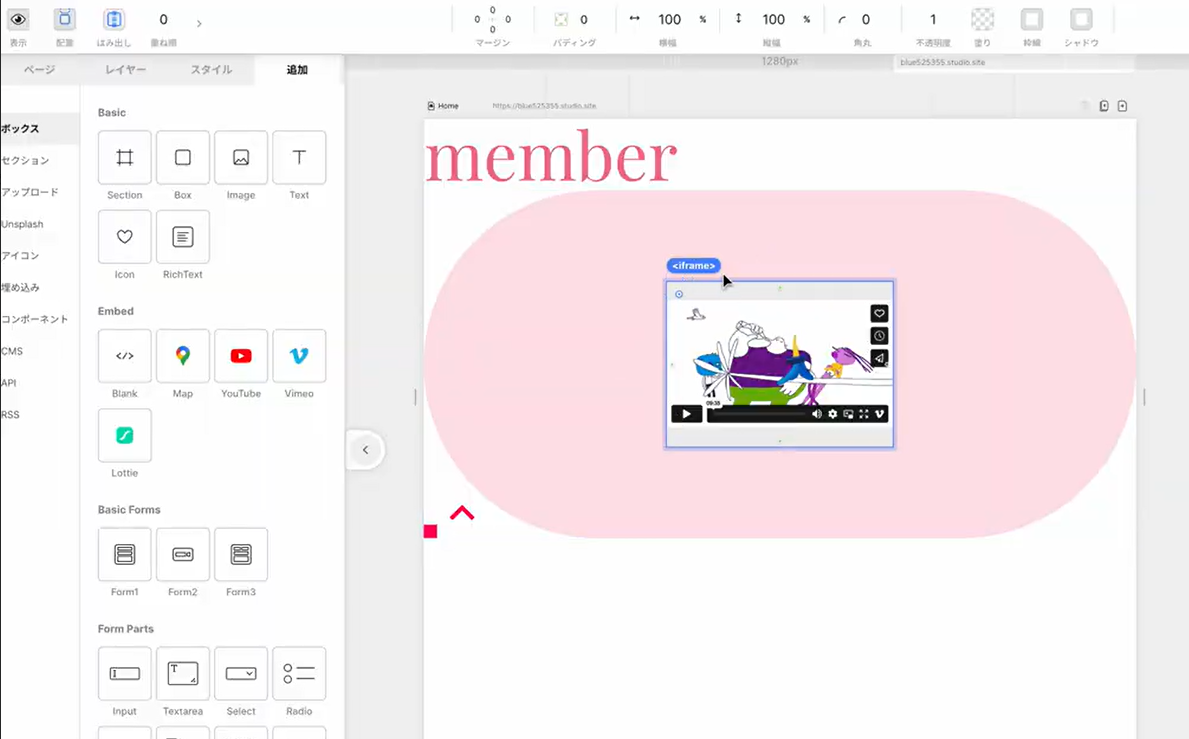Image resolution: width=1189 pixels, height=739 pixels.
Task: Add a Textarea form part
Action: click(x=183, y=673)
